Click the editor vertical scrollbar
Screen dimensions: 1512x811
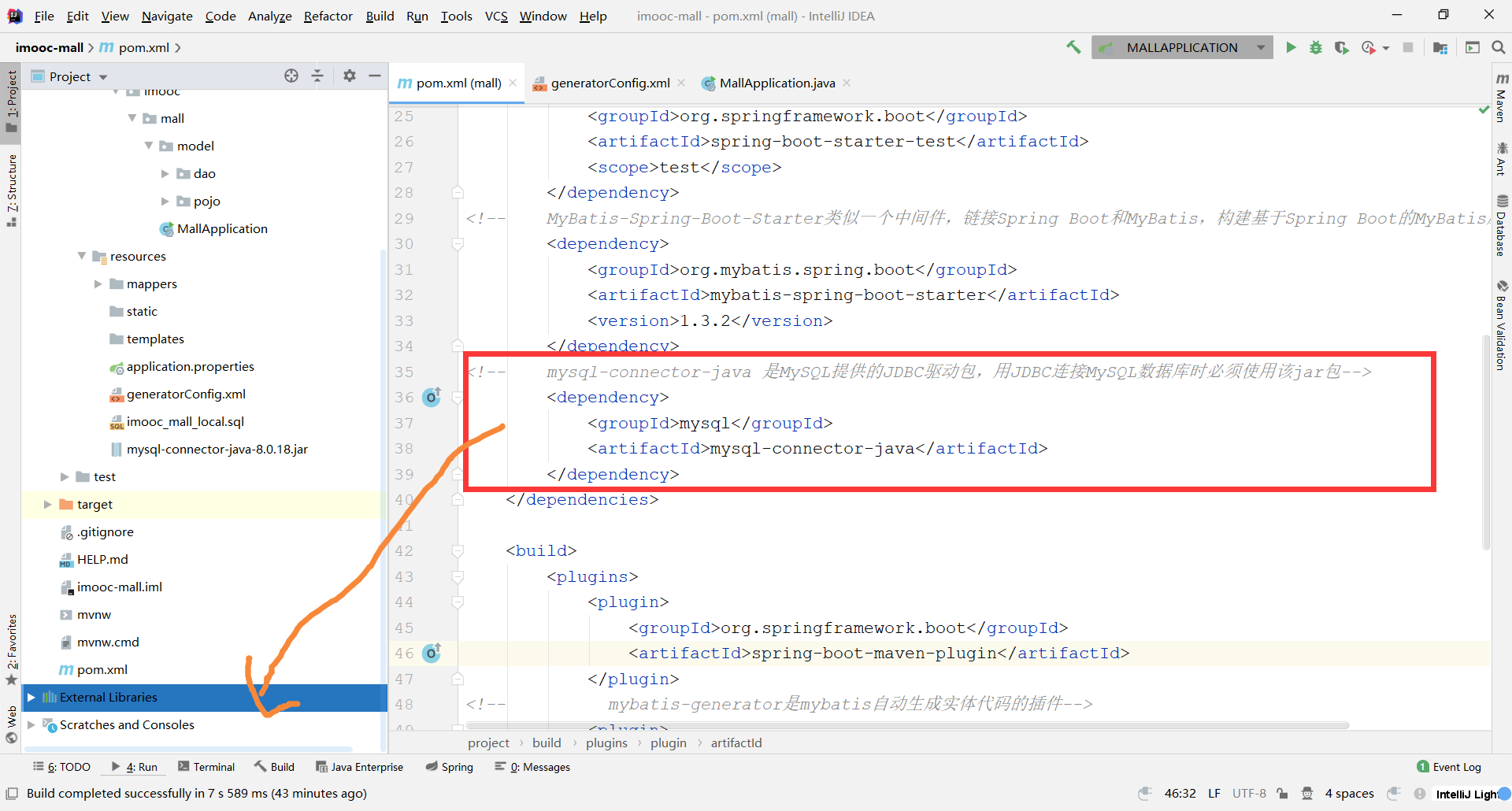coord(1486,441)
